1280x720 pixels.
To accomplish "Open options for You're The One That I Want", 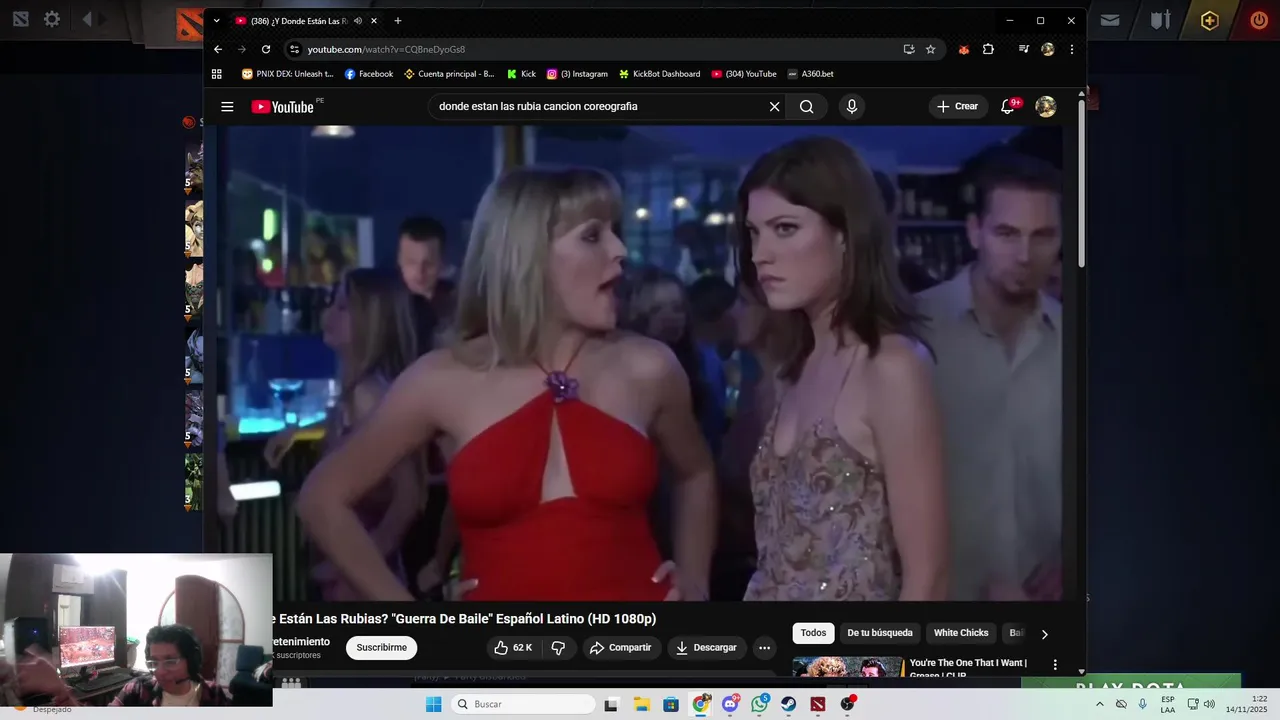I will click(1054, 665).
